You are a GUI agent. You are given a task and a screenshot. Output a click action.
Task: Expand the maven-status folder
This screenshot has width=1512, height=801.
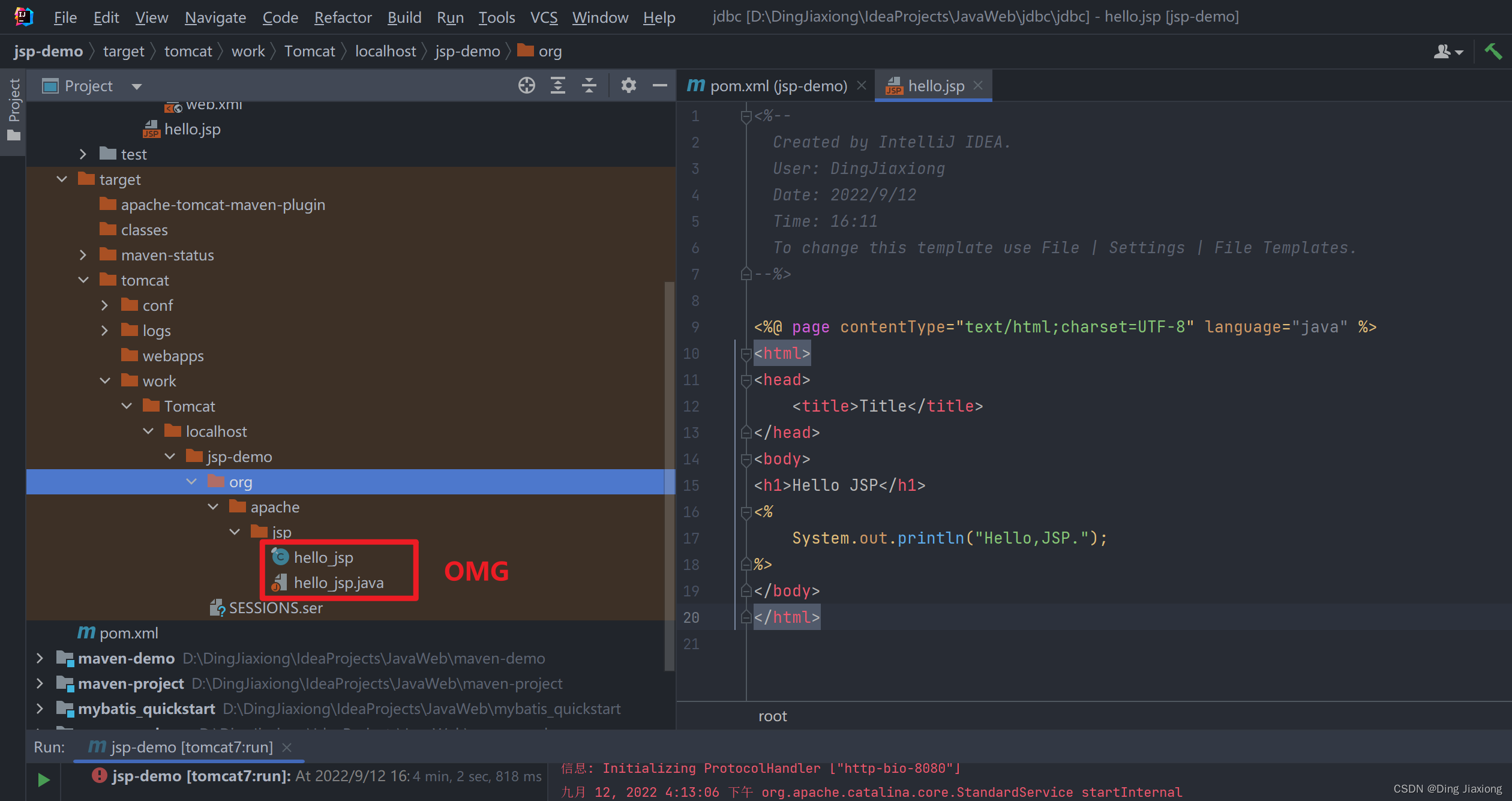click(x=83, y=255)
